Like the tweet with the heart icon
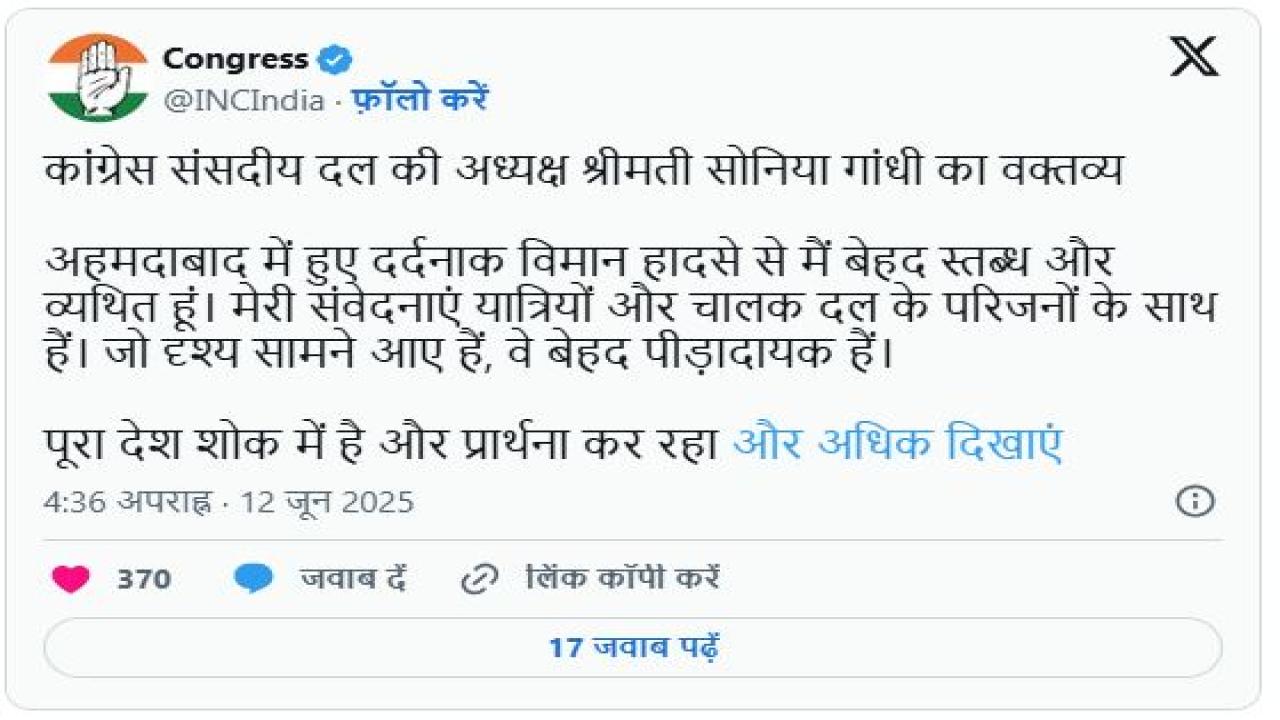 (71, 579)
